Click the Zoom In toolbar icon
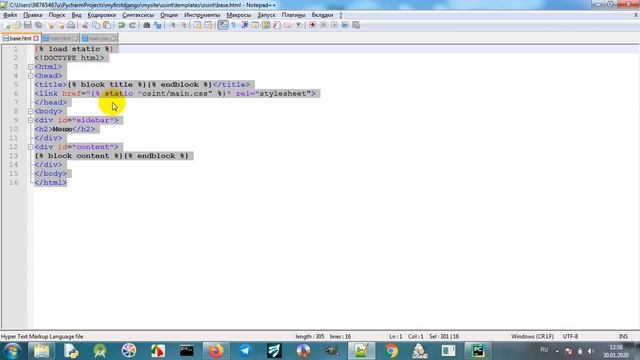 pyautogui.click(x=173, y=25)
